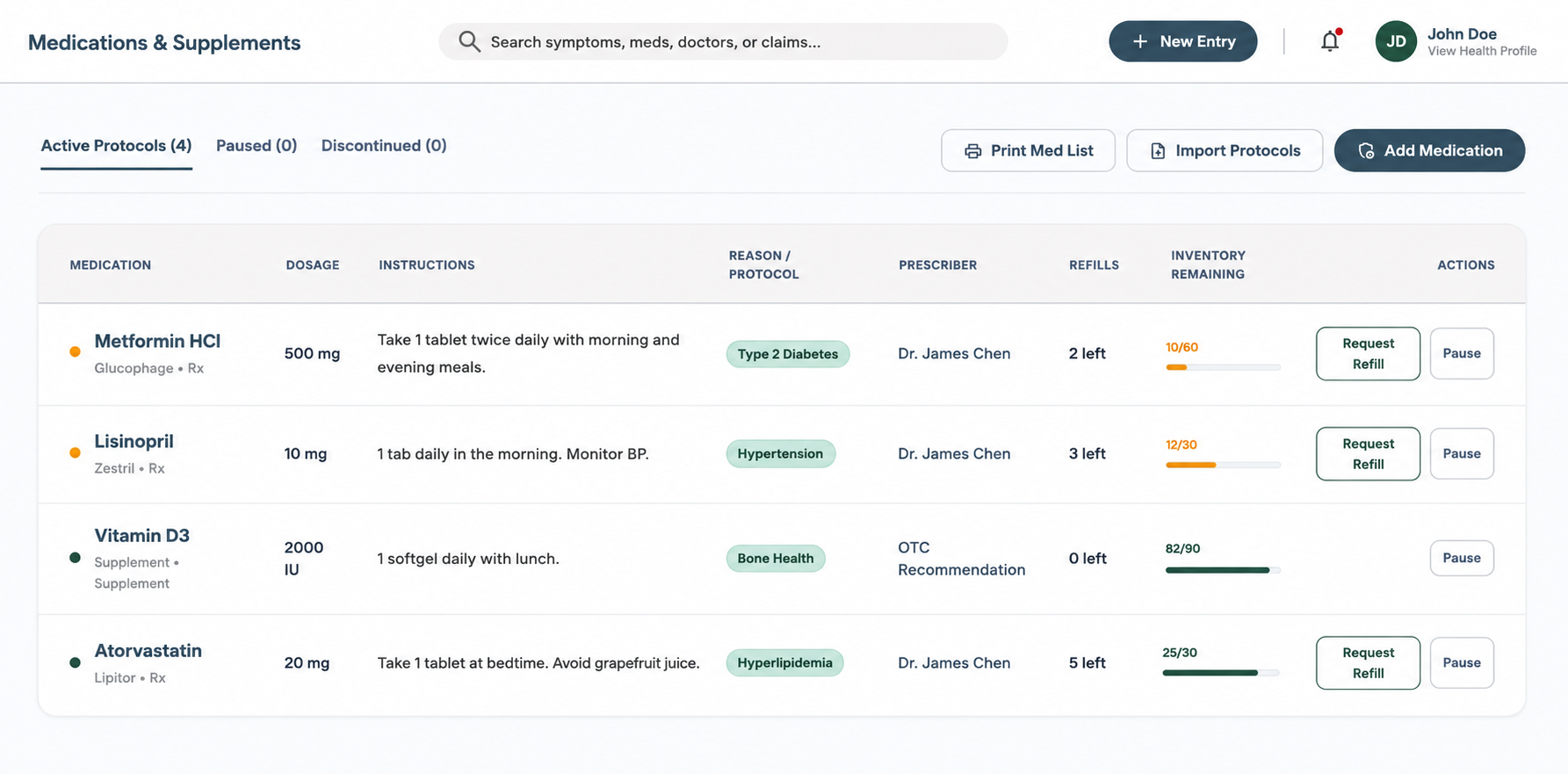Open Atorvastatin medication name
The width and height of the screenshot is (1568, 774).
[148, 650]
